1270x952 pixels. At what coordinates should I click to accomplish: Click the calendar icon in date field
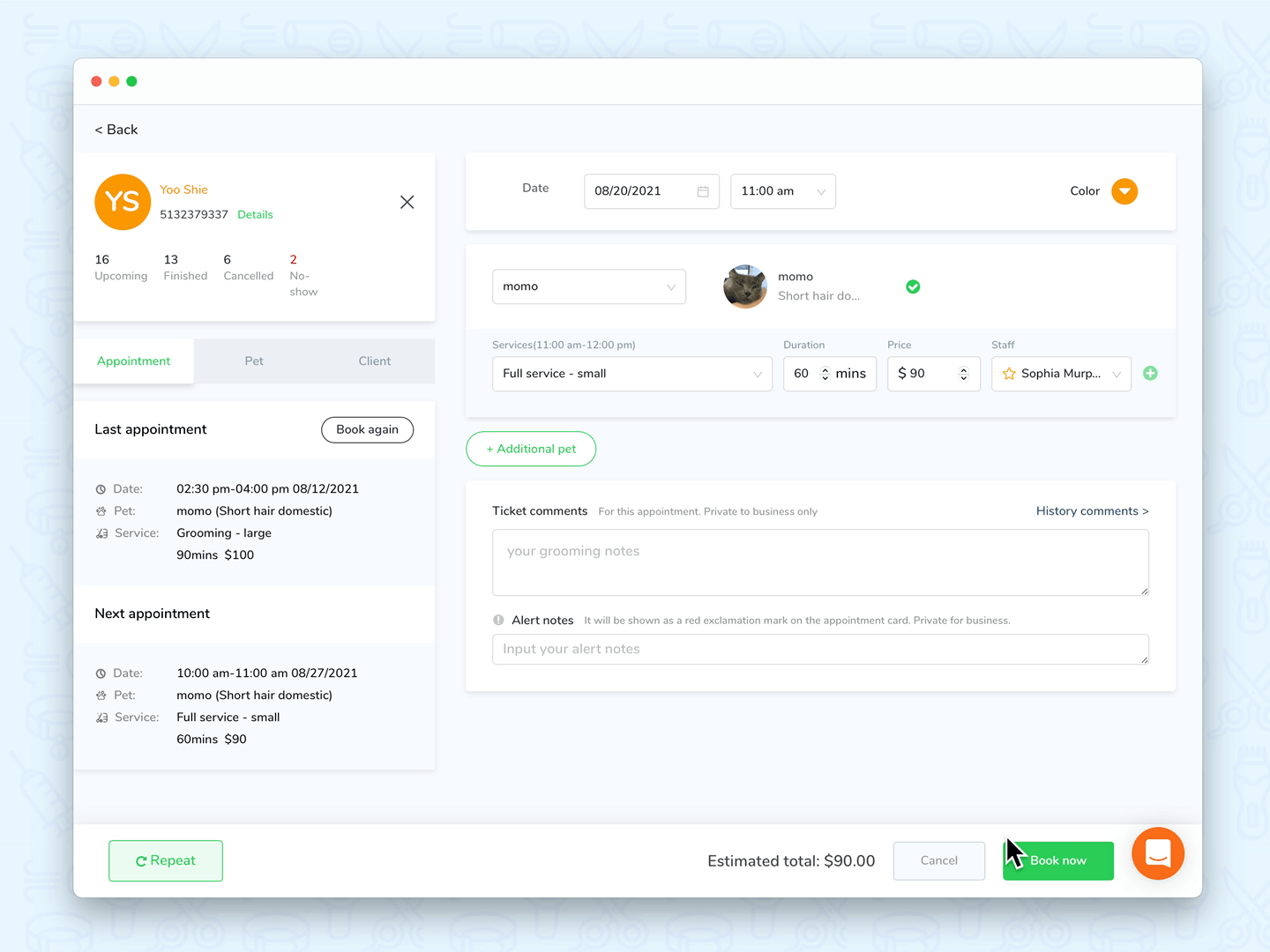[703, 191]
